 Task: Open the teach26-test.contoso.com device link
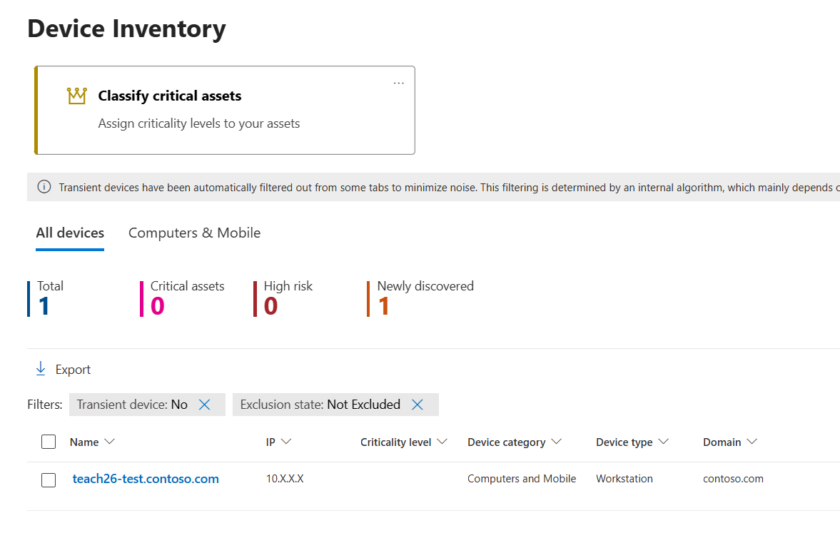146,479
